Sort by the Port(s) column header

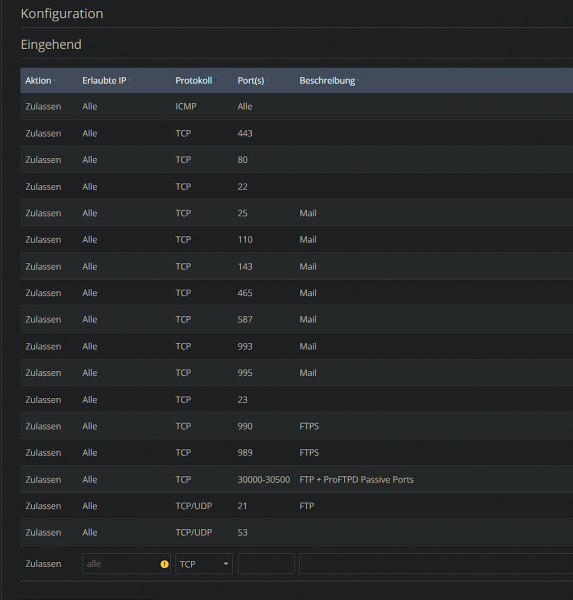(x=251, y=81)
